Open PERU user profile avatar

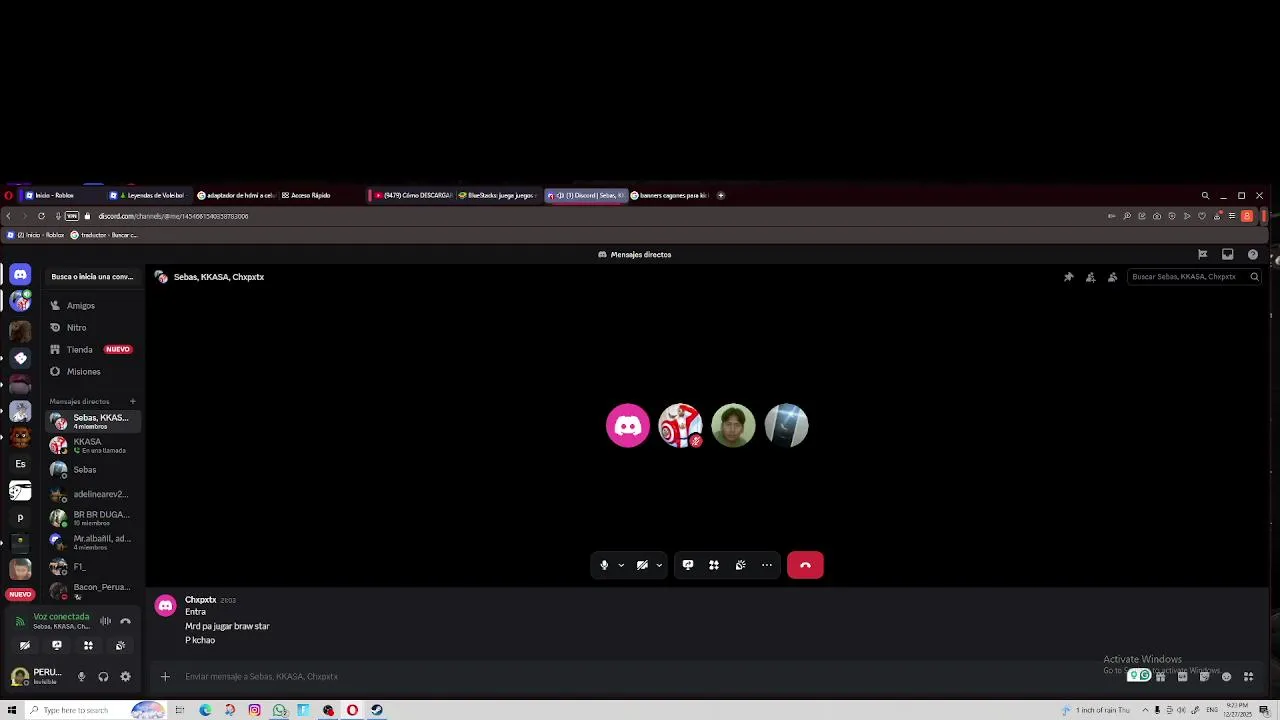point(19,677)
